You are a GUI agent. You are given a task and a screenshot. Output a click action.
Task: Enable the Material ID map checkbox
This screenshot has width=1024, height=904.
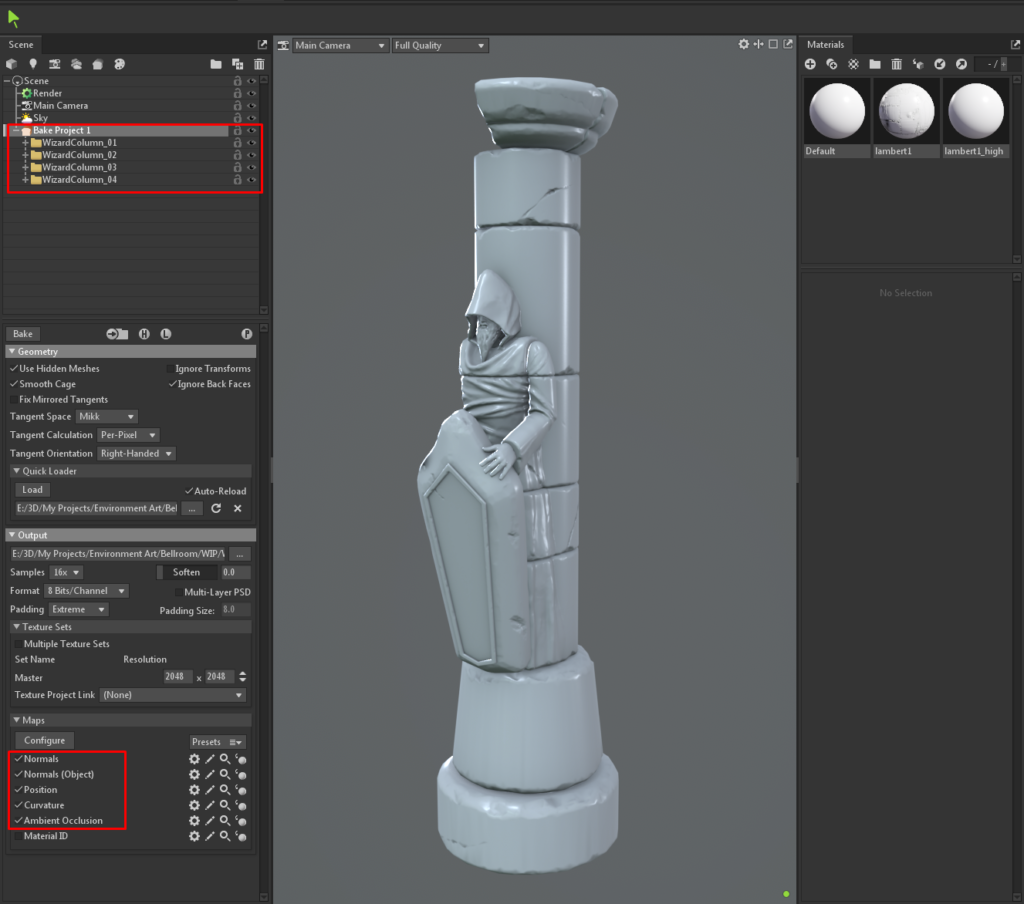[17, 836]
